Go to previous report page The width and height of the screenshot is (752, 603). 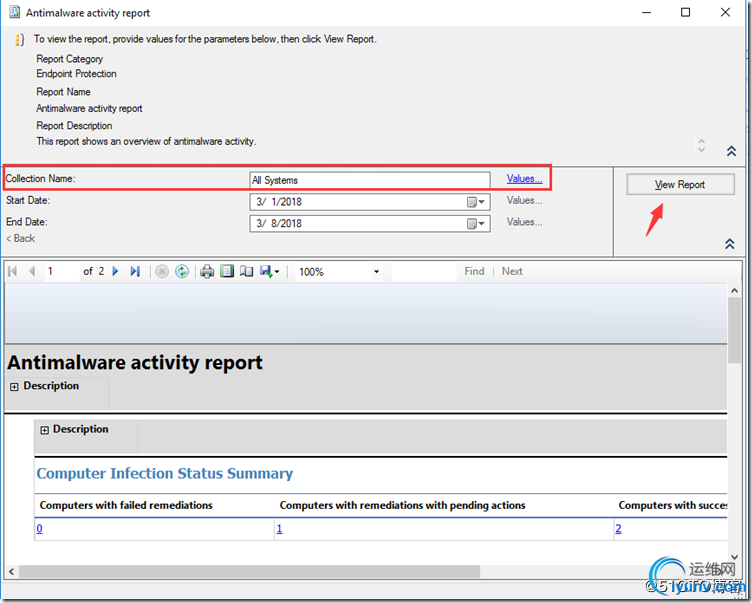pyautogui.click(x=32, y=272)
